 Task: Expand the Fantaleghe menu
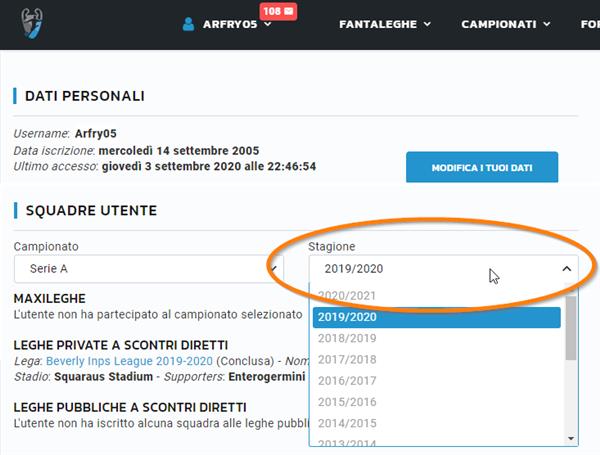click(x=385, y=24)
